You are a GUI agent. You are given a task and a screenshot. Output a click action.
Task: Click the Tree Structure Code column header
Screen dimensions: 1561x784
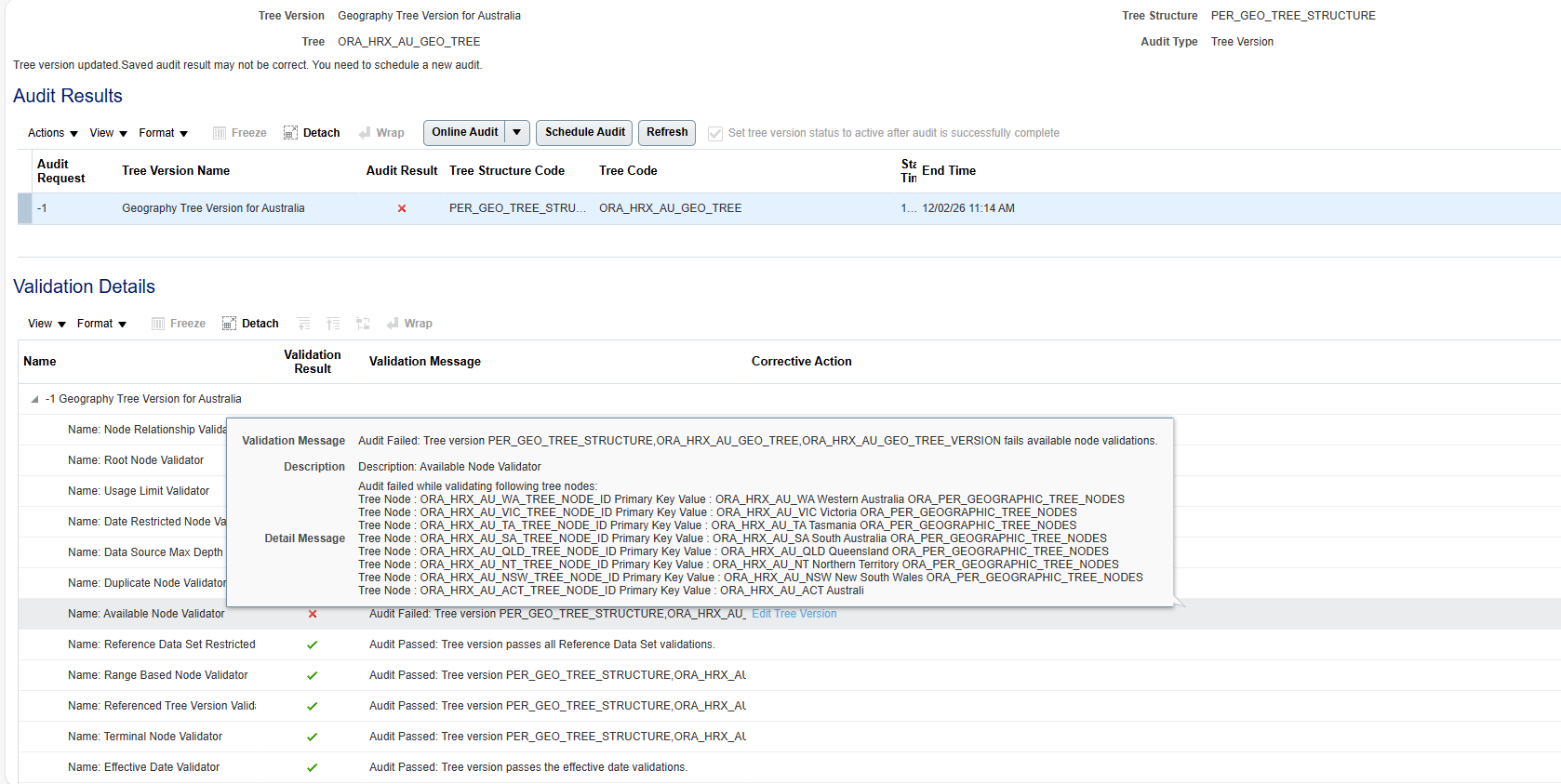click(x=507, y=171)
